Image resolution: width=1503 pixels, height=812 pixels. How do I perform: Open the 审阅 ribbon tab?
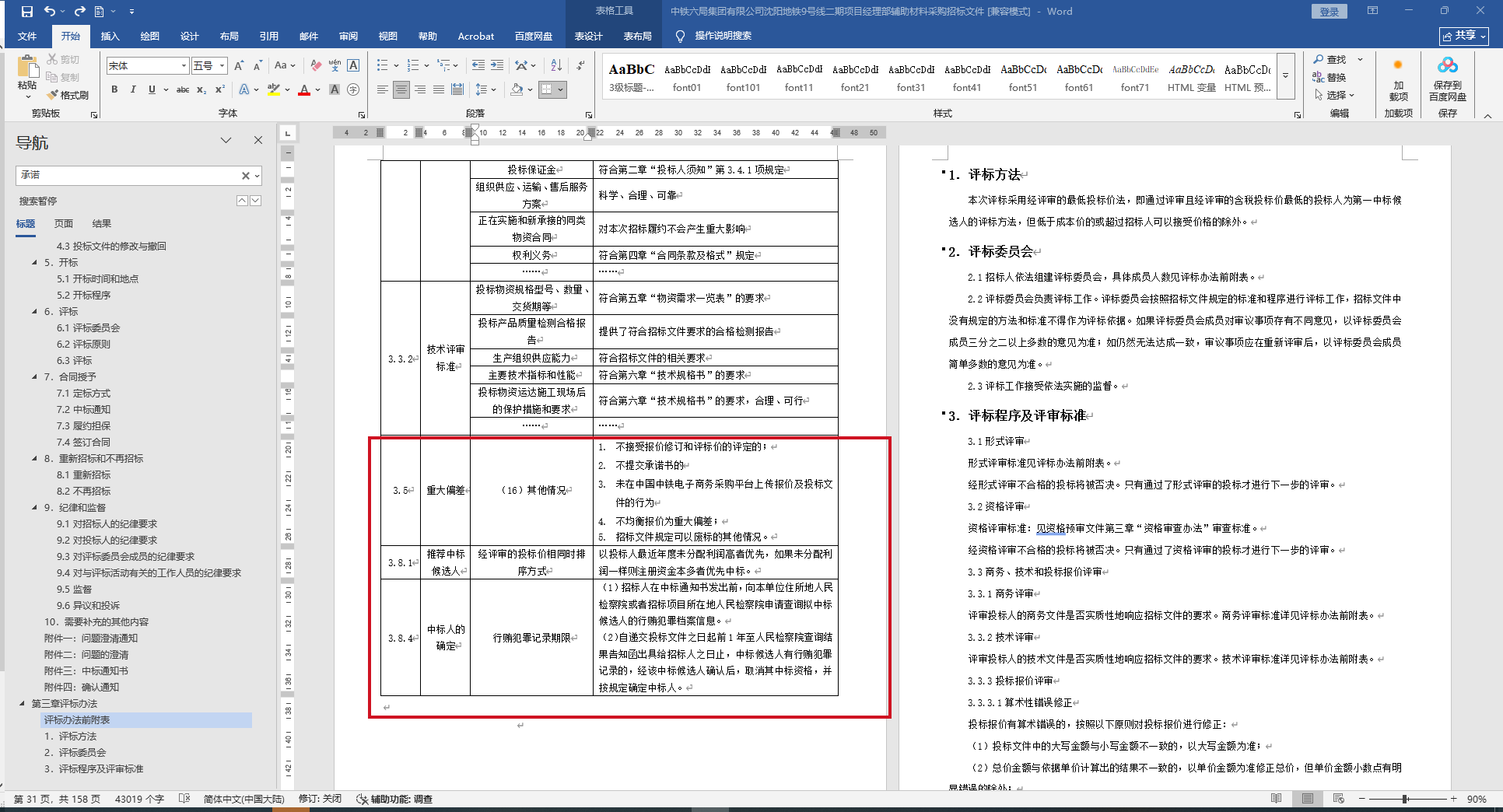[348, 36]
